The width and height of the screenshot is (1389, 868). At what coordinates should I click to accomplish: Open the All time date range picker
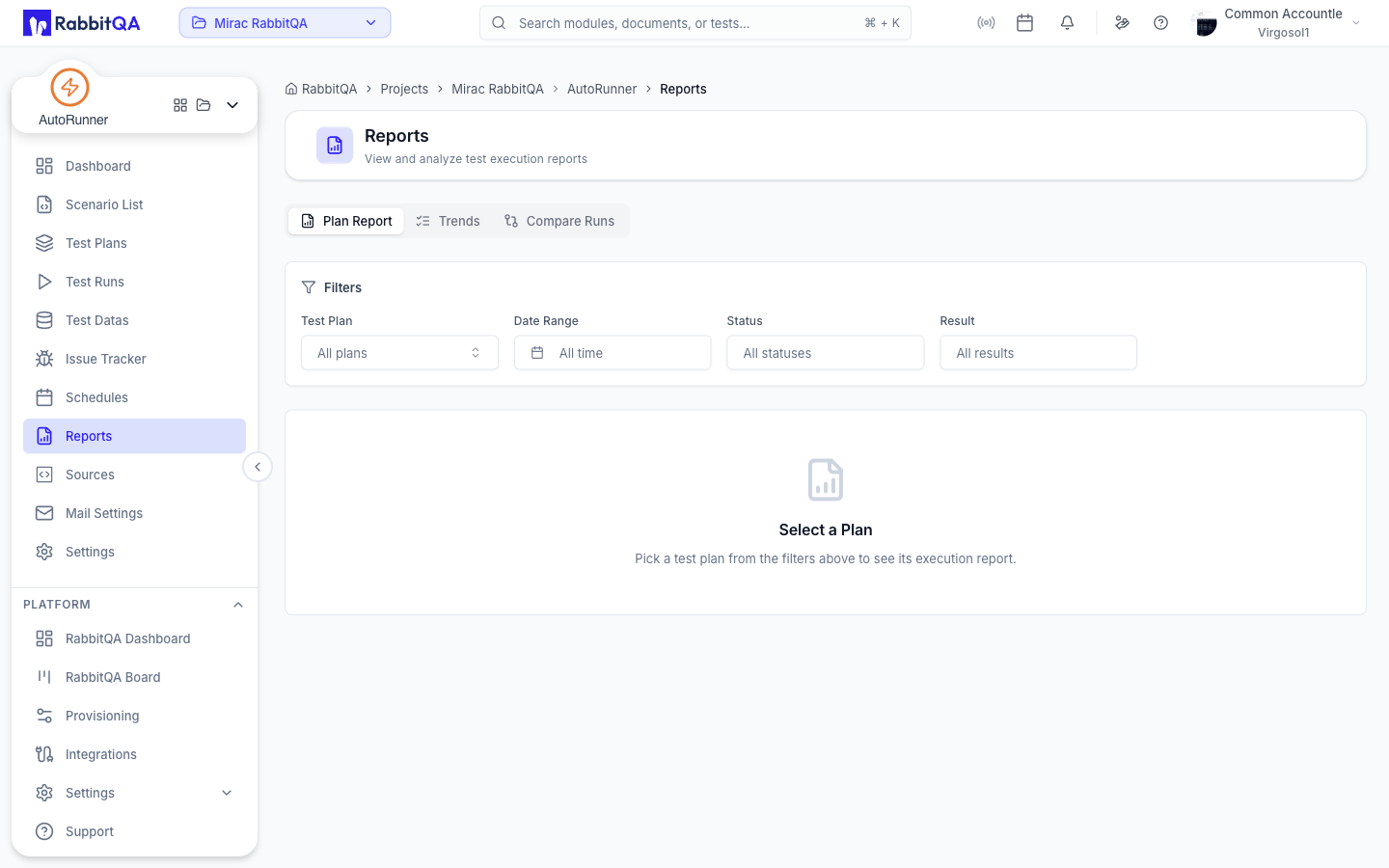click(613, 353)
